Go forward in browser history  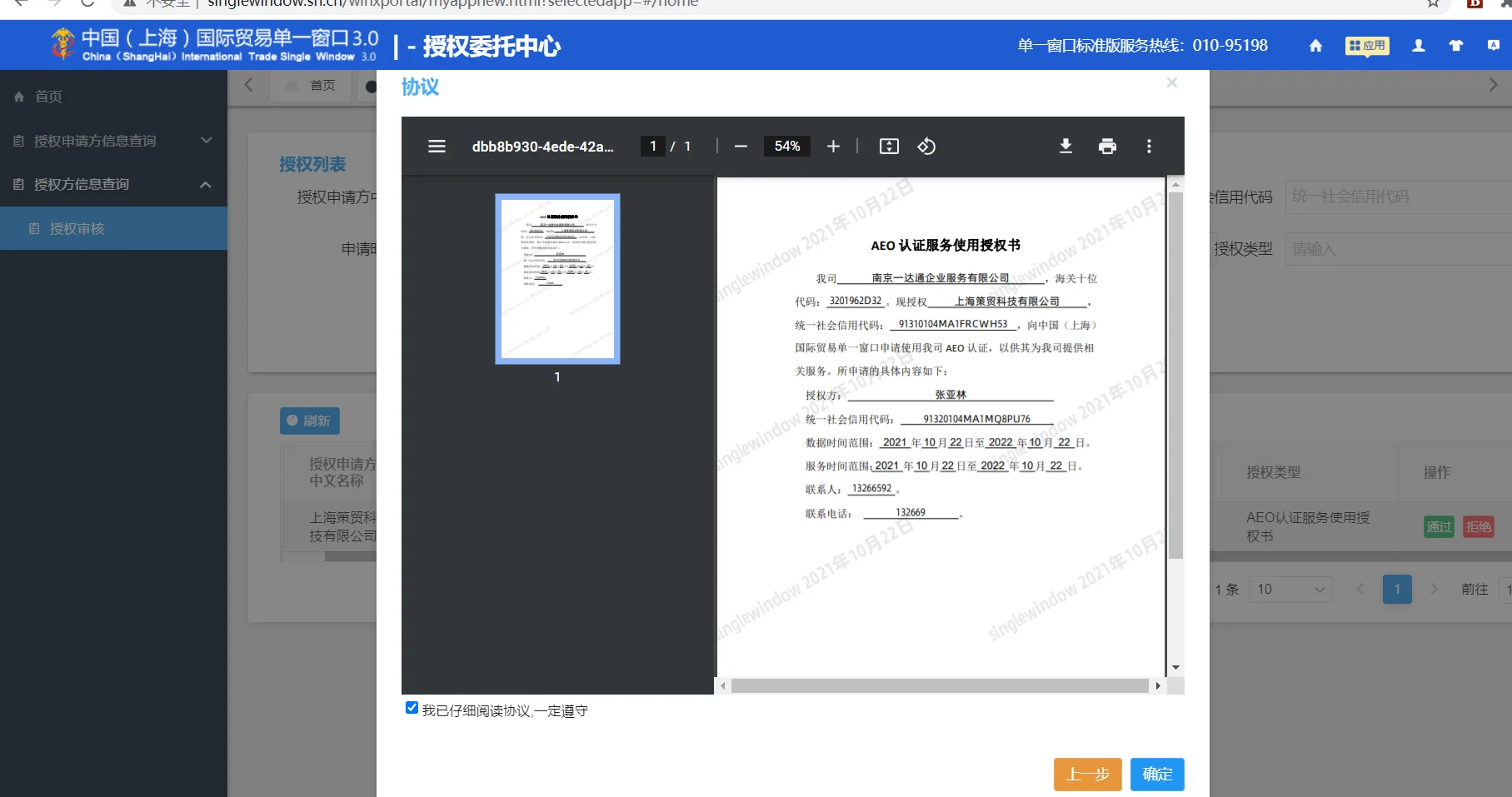pyautogui.click(x=54, y=3)
